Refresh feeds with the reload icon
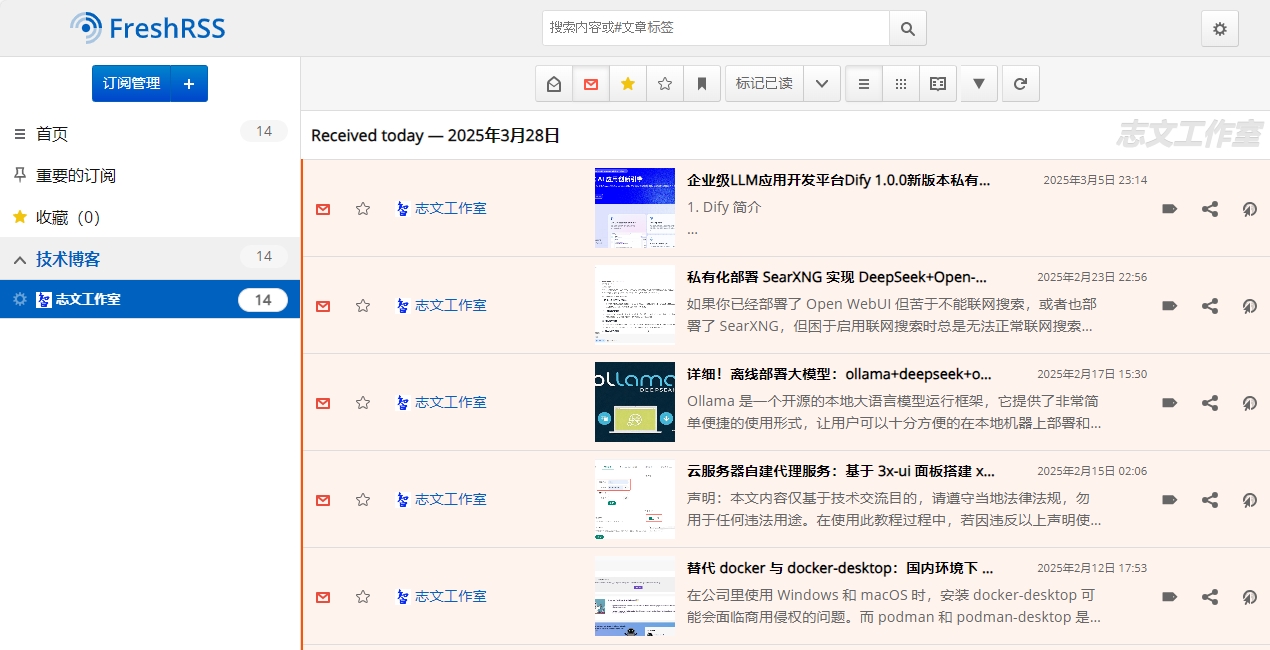 (x=1020, y=84)
